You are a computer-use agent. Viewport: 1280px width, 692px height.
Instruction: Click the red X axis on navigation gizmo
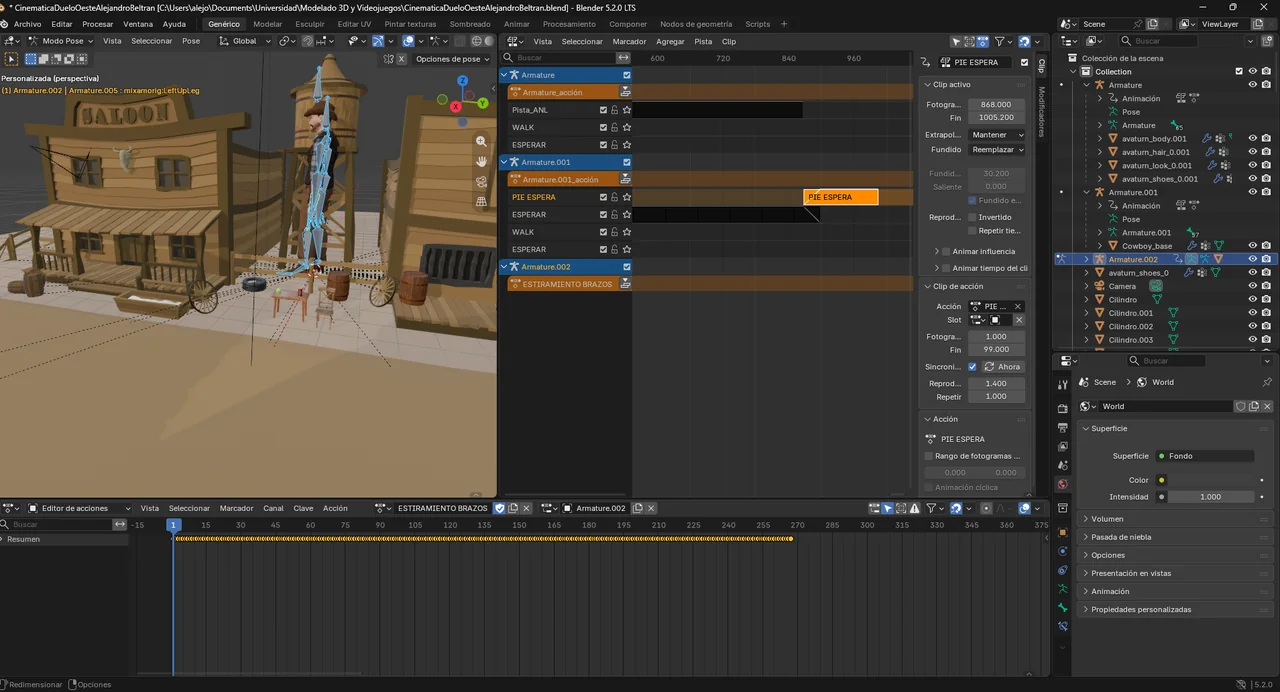[x=456, y=106]
